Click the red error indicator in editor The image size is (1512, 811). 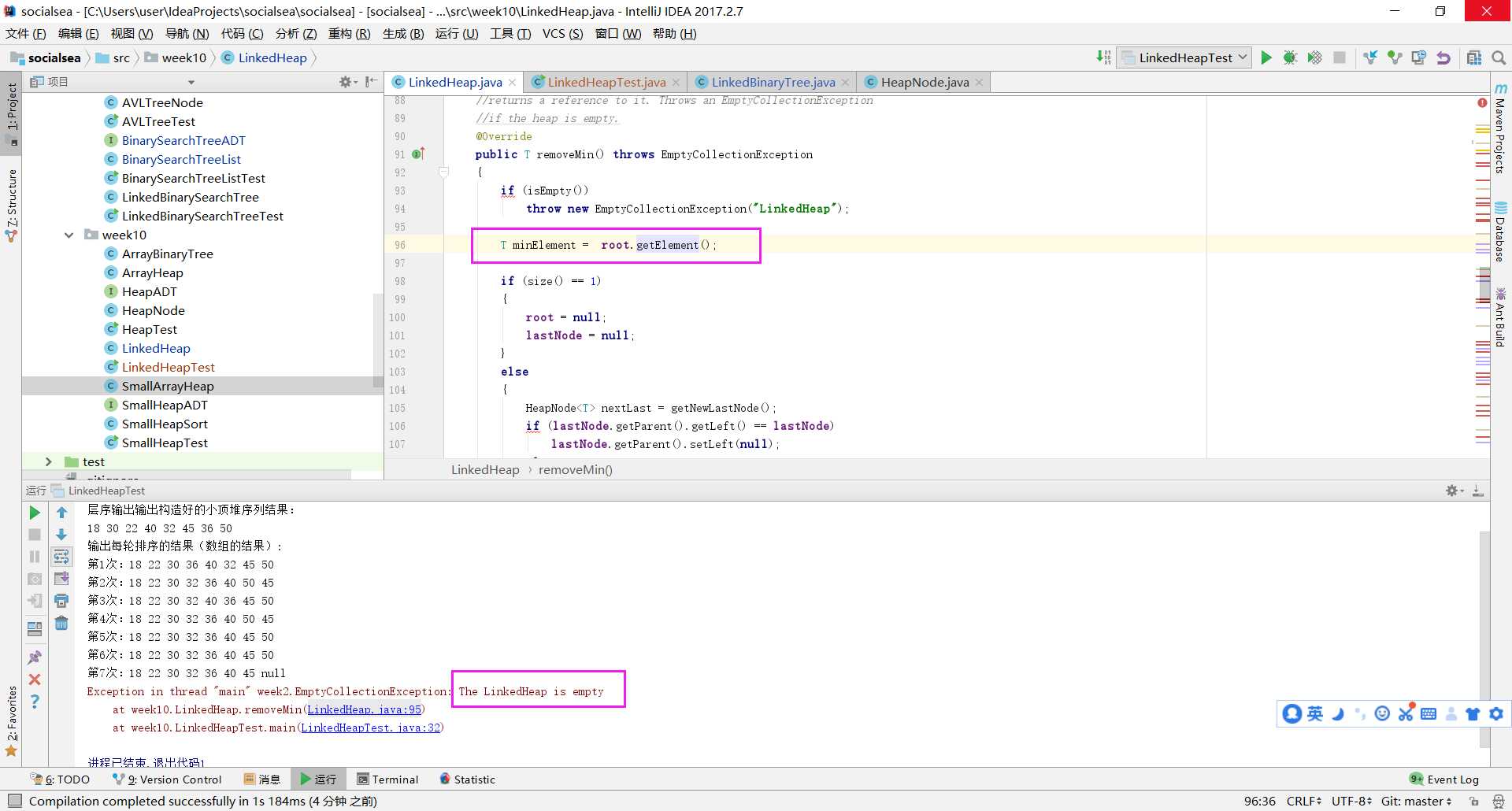coord(1483,103)
